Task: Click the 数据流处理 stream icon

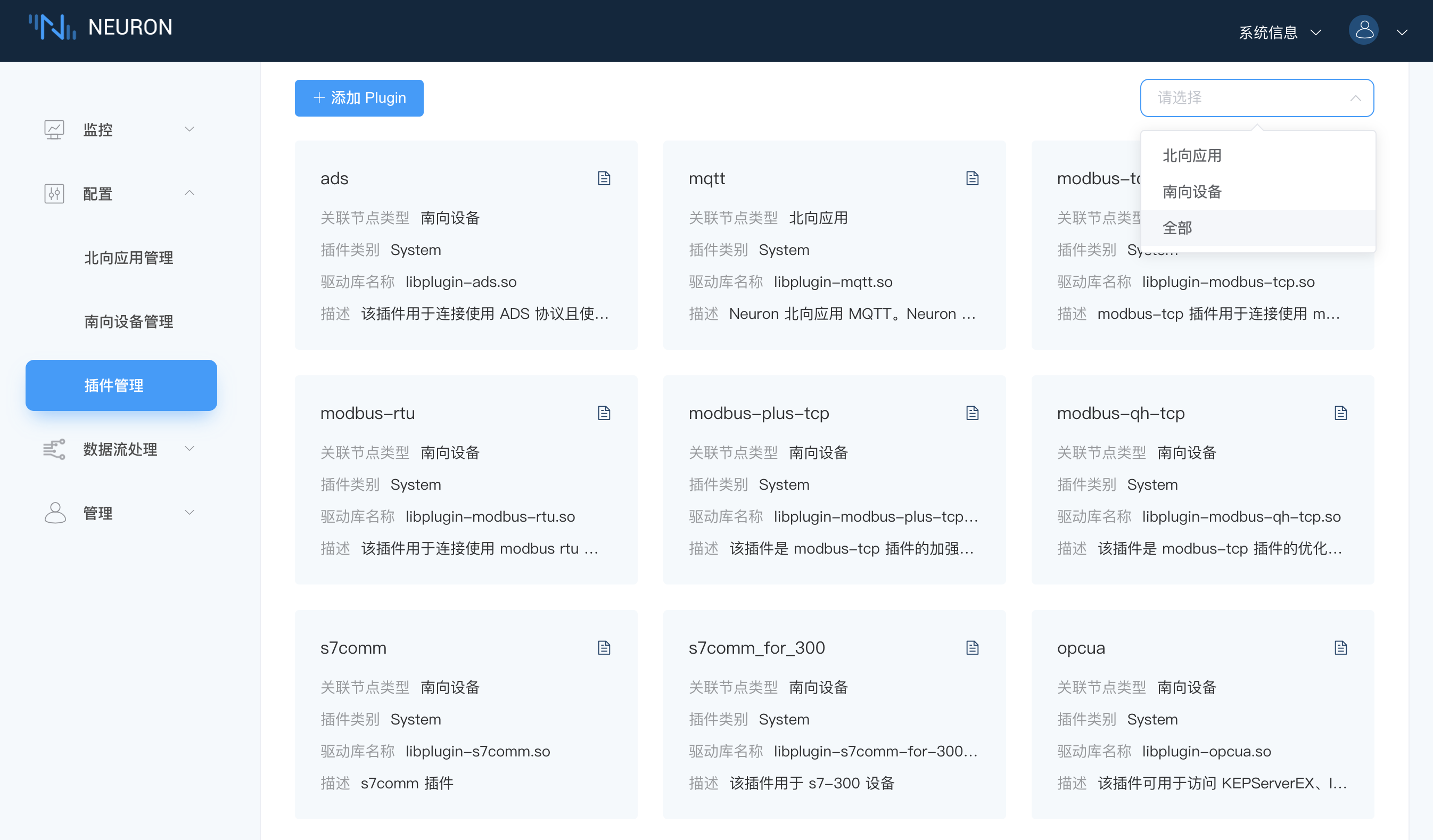Action: [55, 449]
